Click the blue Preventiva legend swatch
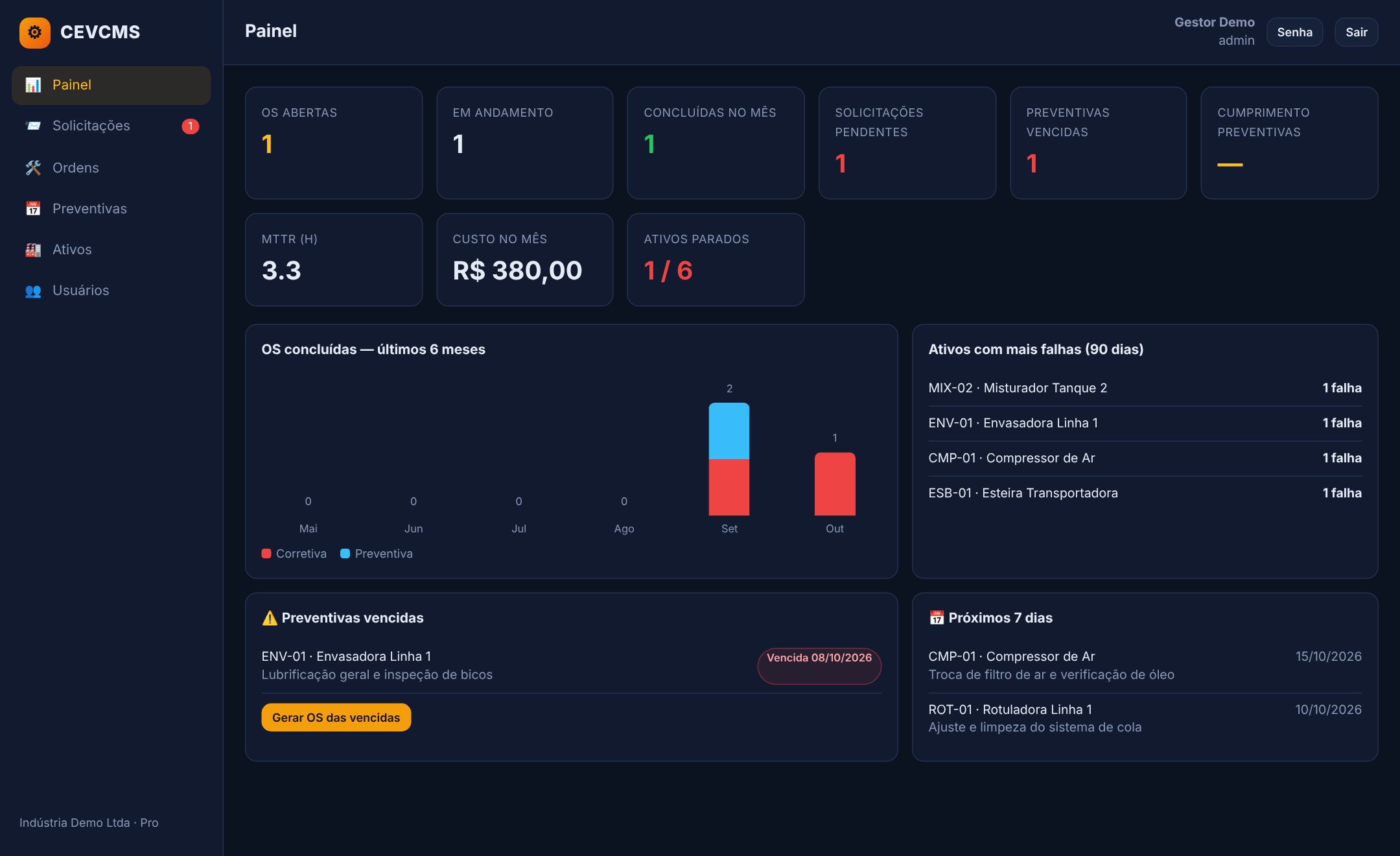 coord(345,554)
